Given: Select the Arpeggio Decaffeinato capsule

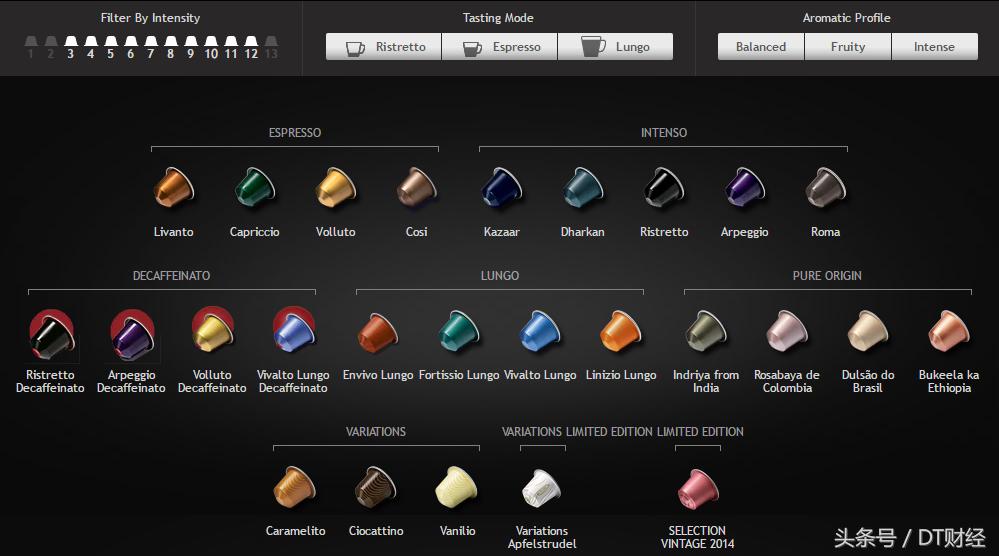Looking at the screenshot, I should tap(132, 334).
